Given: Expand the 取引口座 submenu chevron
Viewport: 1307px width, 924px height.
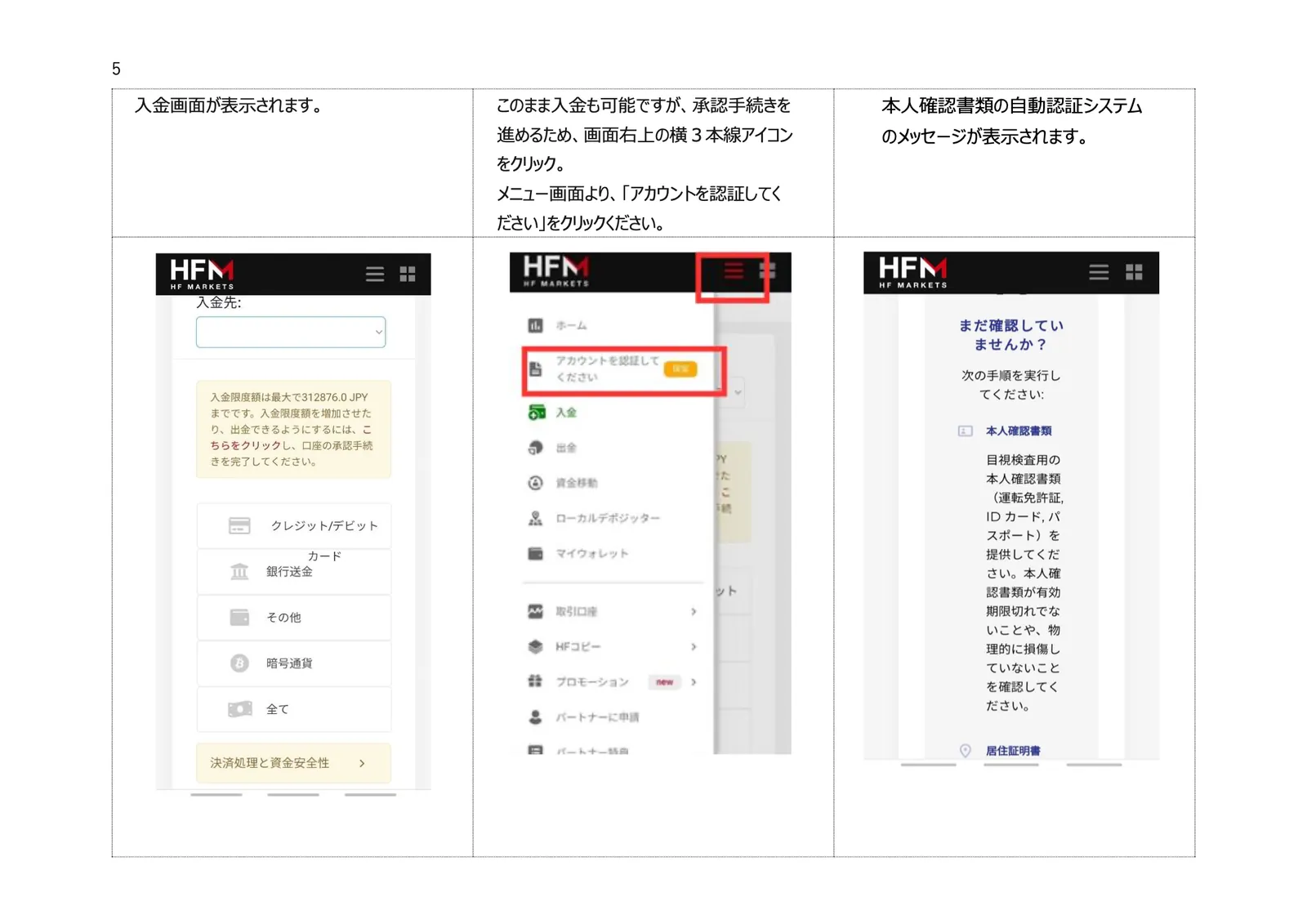Looking at the screenshot, I should pyautogui.click(x=694, y=611).
